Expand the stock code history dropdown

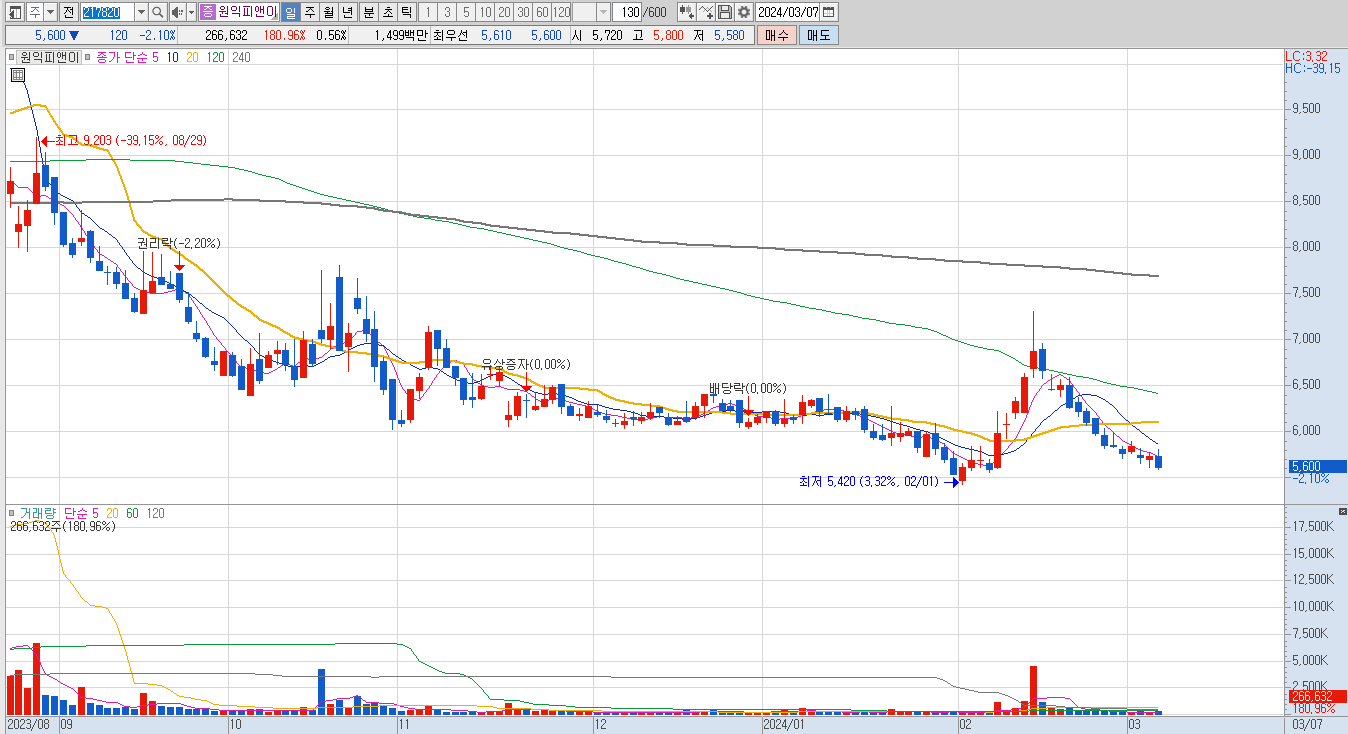141,12
